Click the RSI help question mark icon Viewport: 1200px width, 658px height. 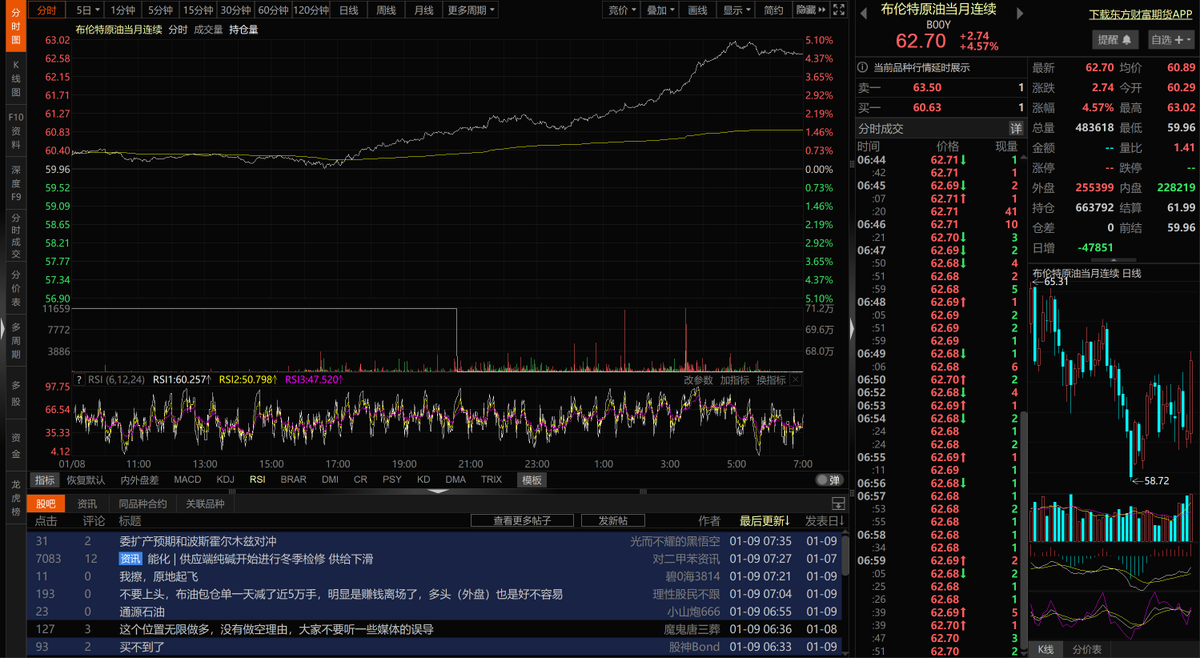coord(79,380)
